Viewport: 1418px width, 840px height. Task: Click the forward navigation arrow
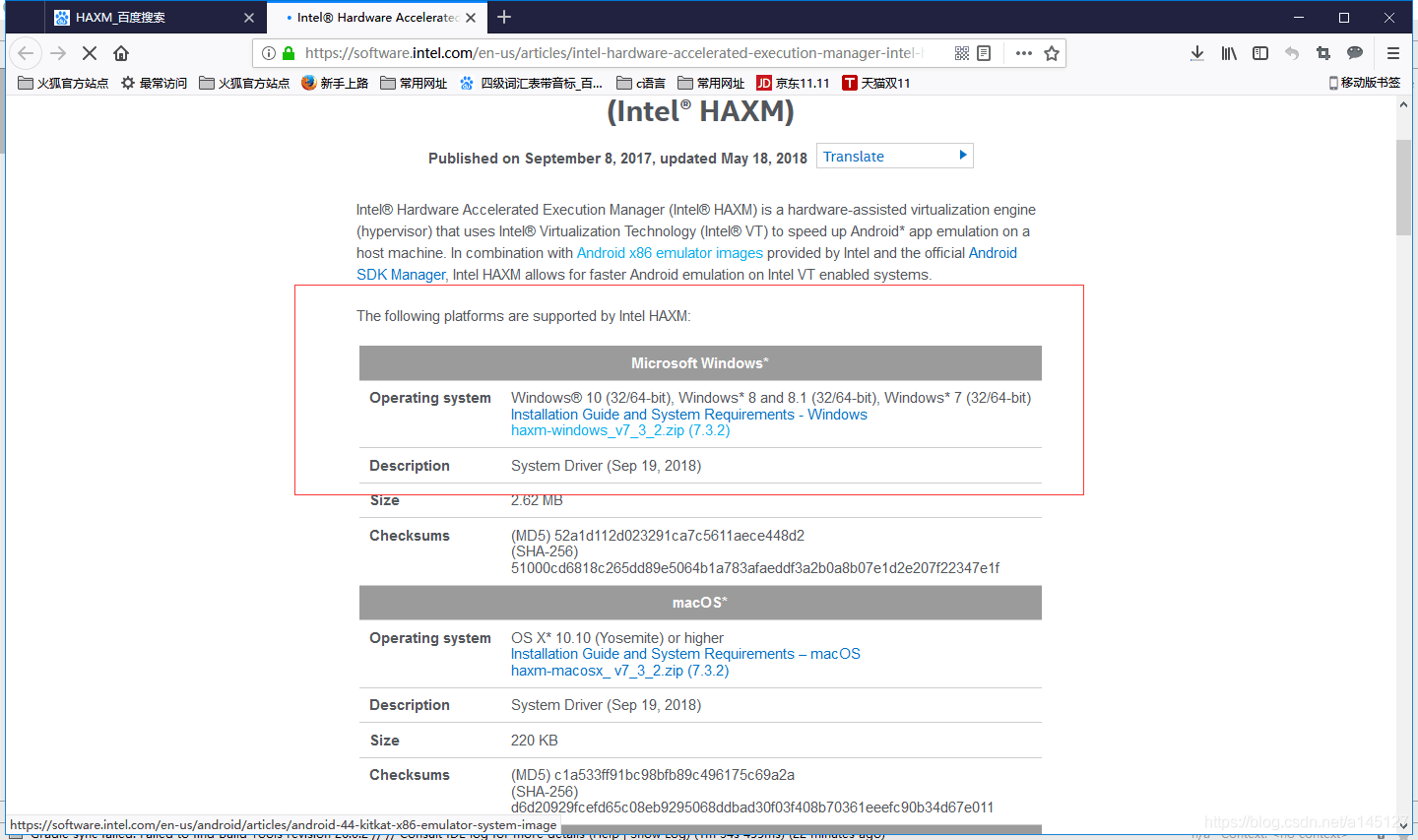click(x=58, y=53)
